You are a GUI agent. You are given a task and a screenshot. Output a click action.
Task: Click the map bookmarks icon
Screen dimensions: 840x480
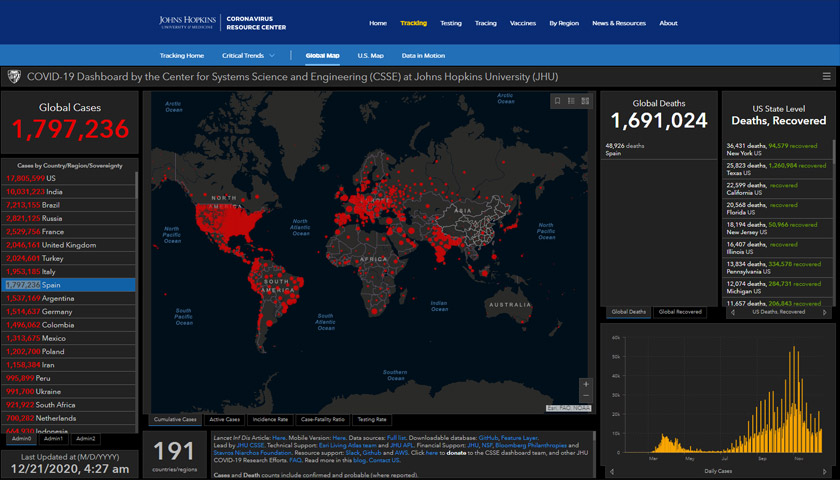coord(558,101)
